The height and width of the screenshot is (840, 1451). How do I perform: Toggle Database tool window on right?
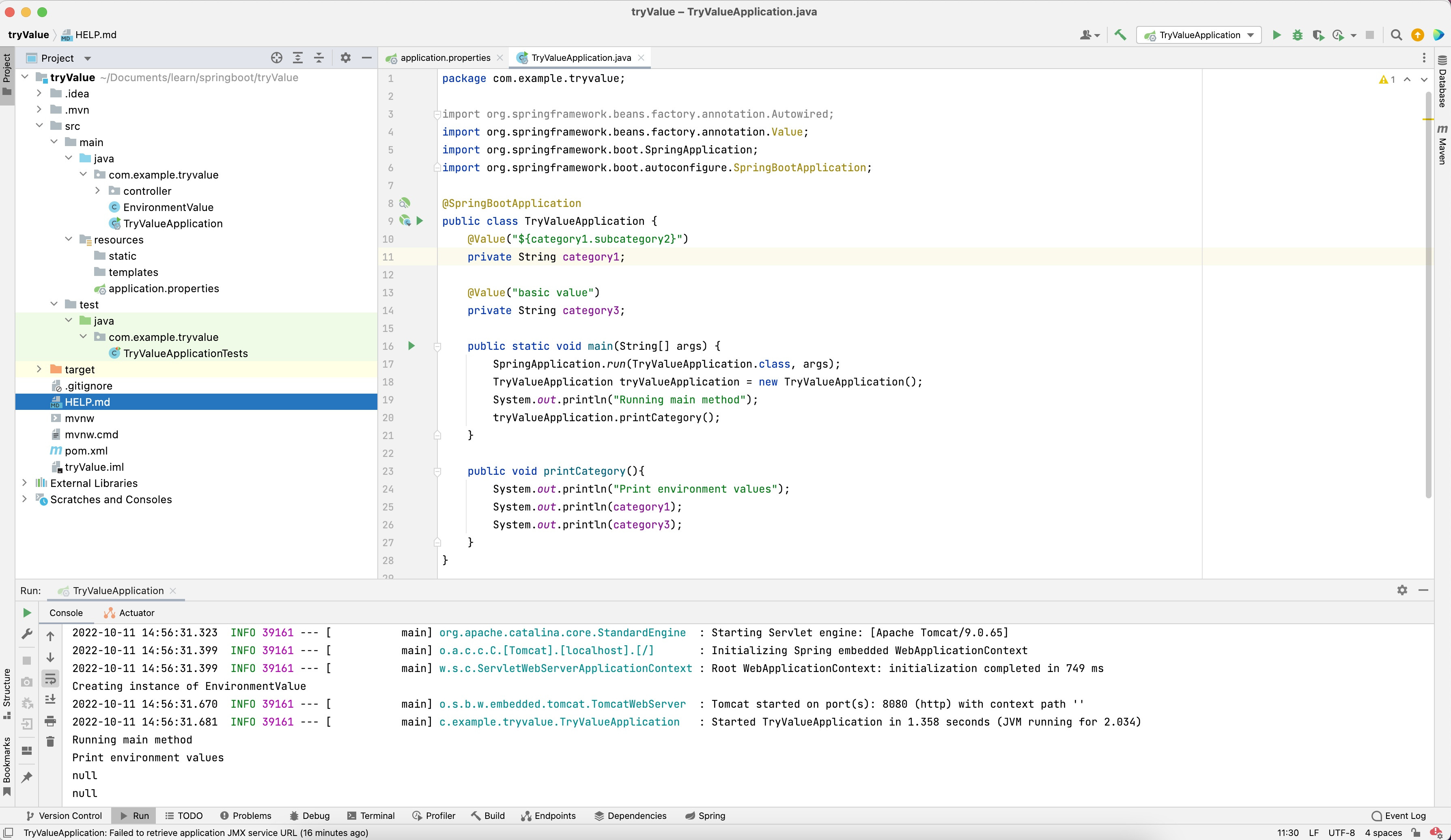1442,82
